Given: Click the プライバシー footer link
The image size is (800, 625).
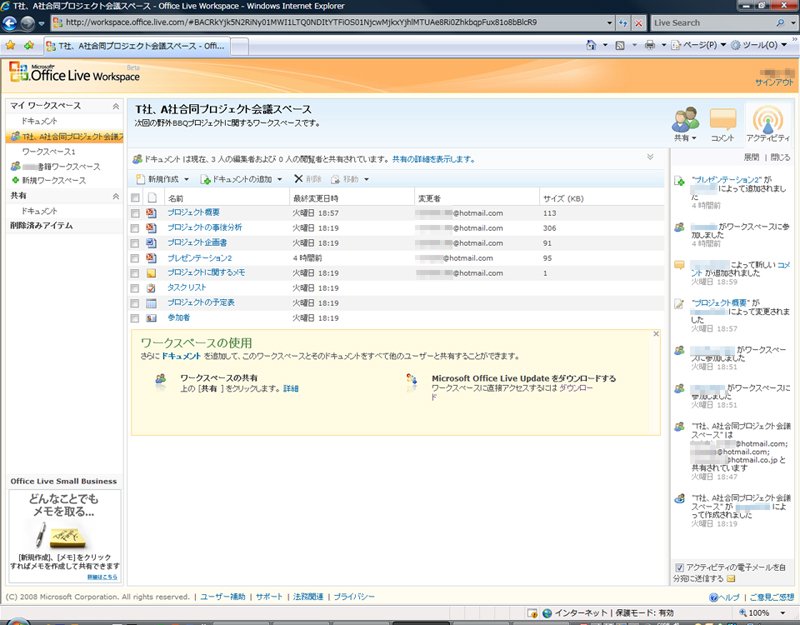Looking at the screenshot, I should (x=354, y=596).
